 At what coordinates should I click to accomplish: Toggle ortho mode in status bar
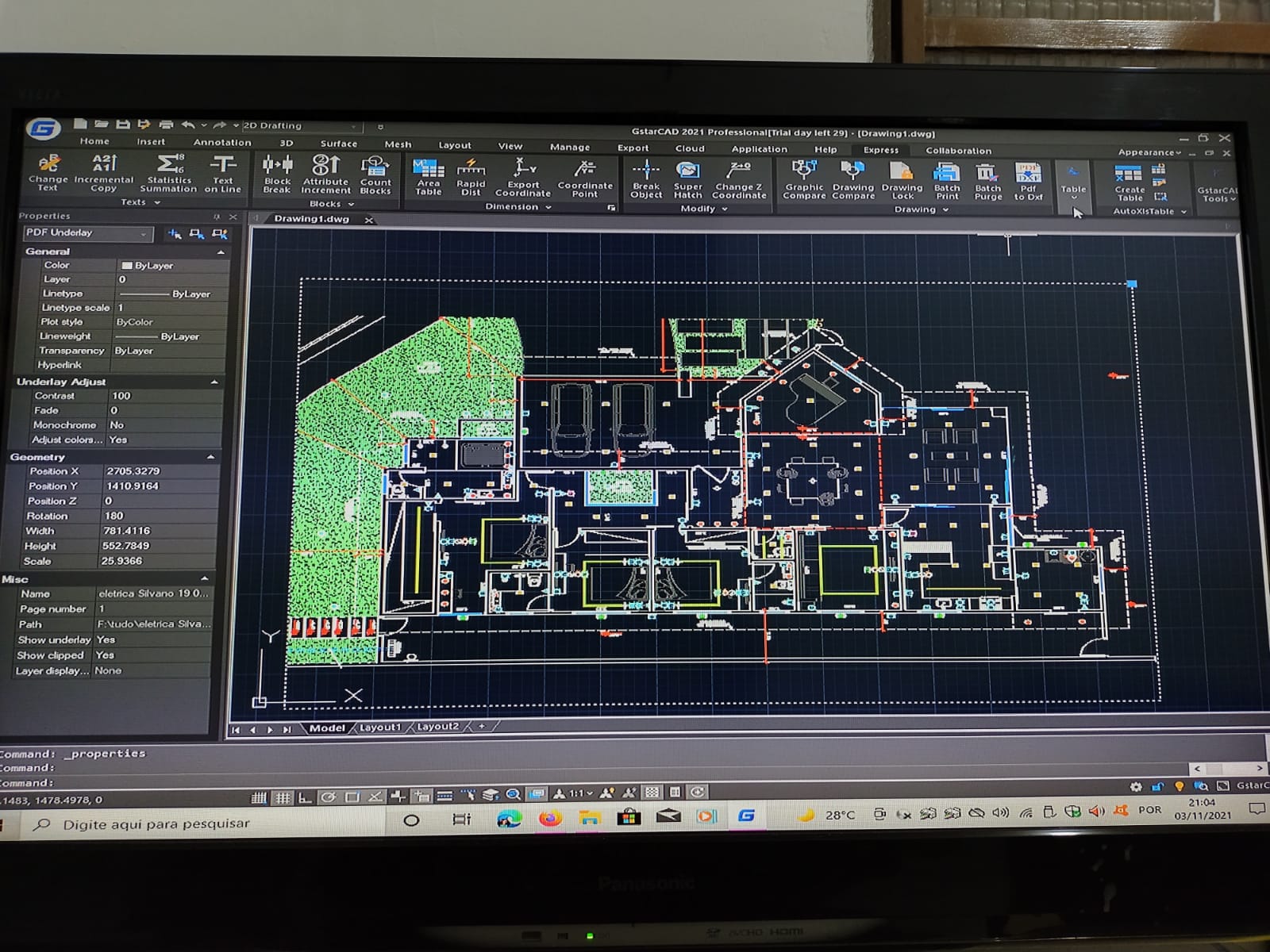pyautogui.click(x=305, y=797)
